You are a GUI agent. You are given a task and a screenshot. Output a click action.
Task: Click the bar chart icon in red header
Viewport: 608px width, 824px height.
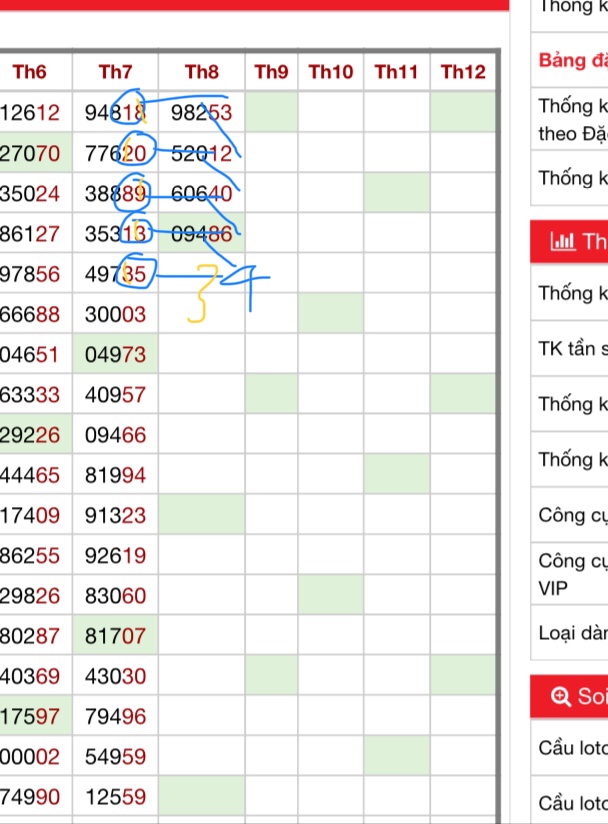pyautogui.click(x=559, y=242)
